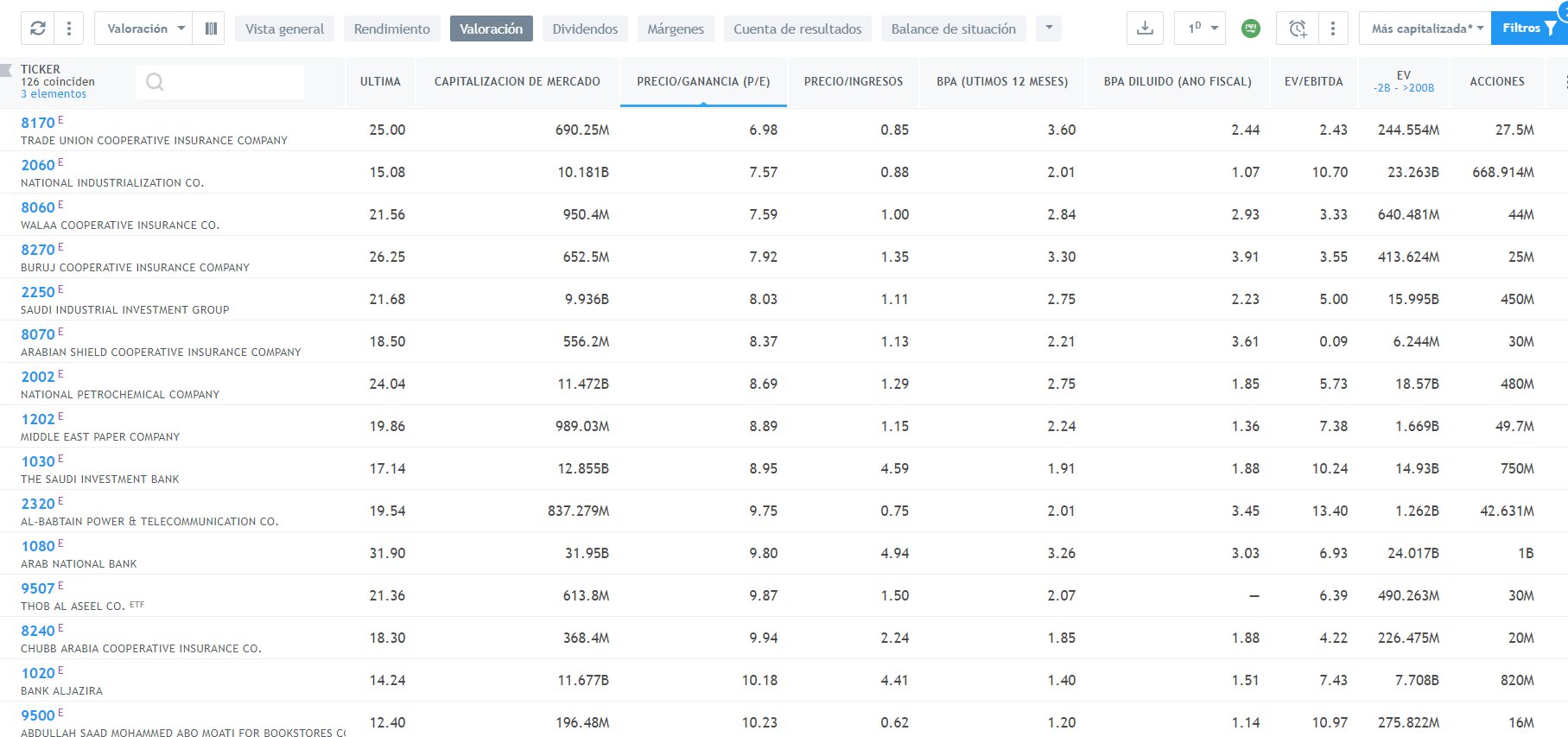
Task: Open the three-dot menu beside the alert clock
Action: [x=1333, y=29]
